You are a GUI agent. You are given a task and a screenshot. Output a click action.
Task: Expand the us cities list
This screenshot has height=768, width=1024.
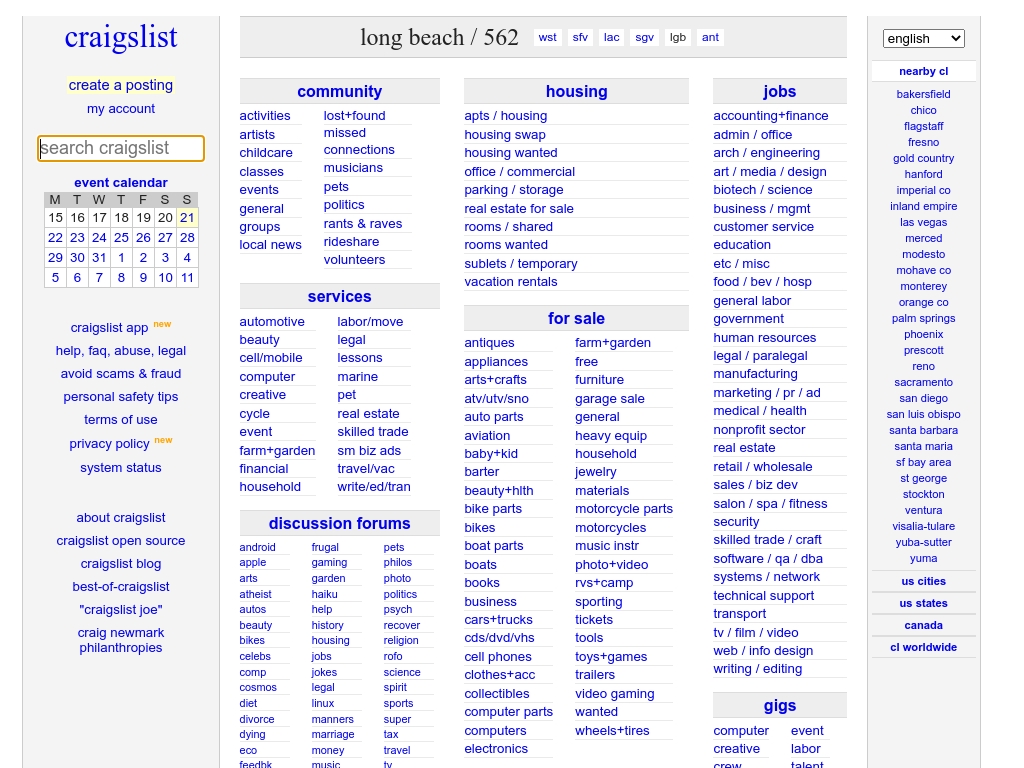[923, 581]
